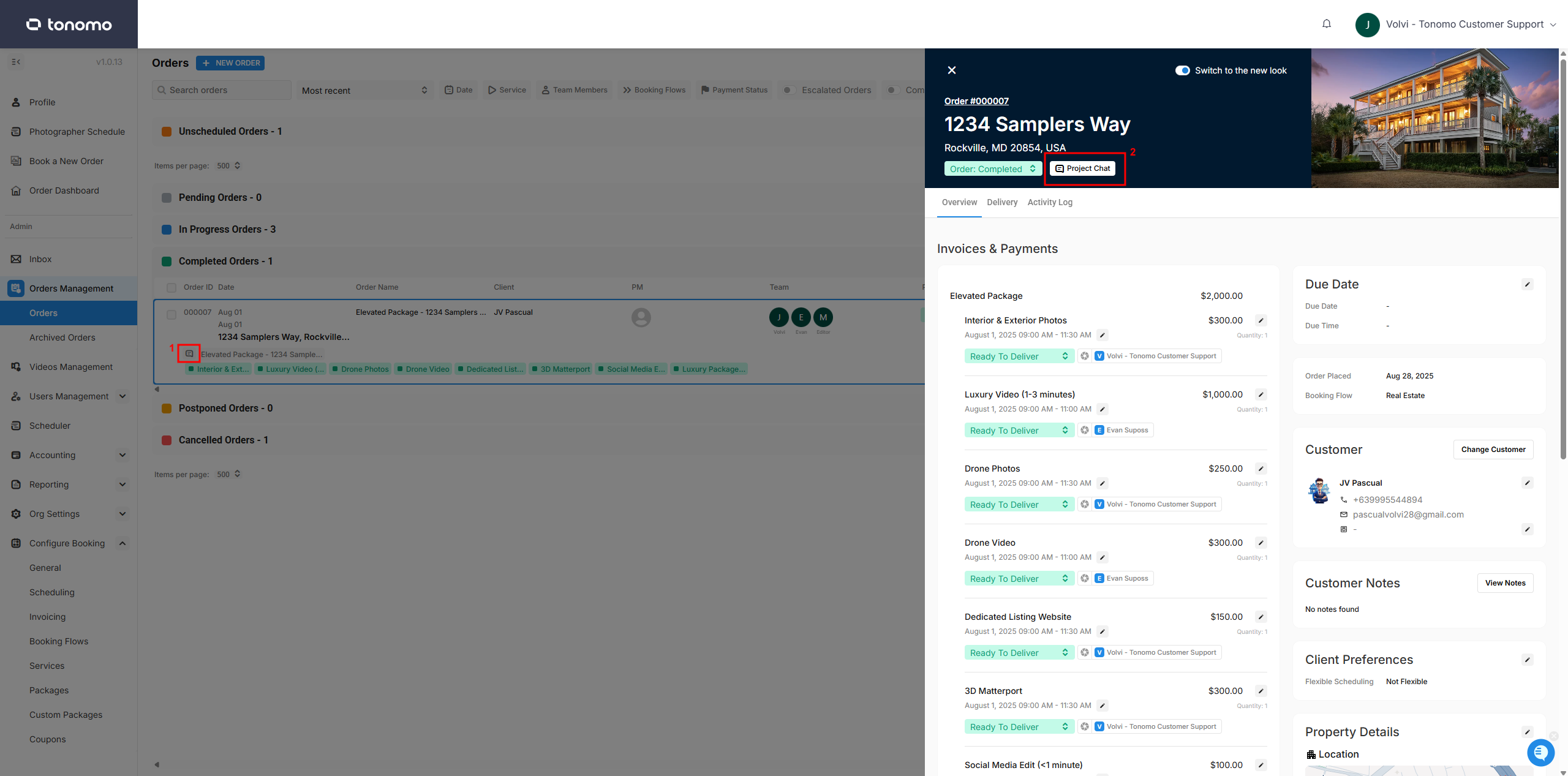The height and width of the screenshot is (776, 1568).
Task: Click the View Notes button
Action: tap(1506, 583)
